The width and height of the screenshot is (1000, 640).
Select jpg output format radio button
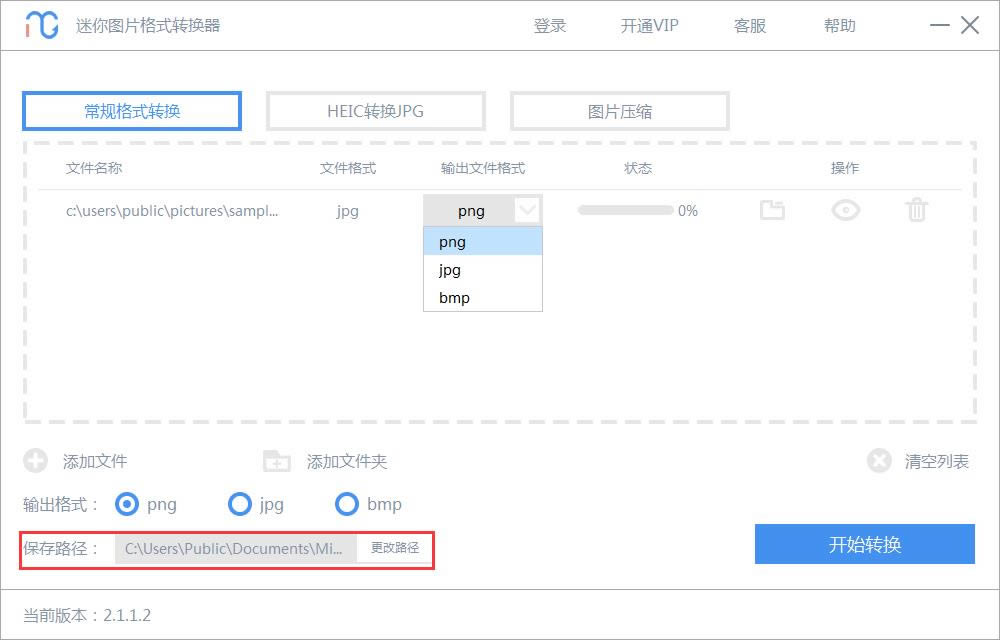[240, 504]
